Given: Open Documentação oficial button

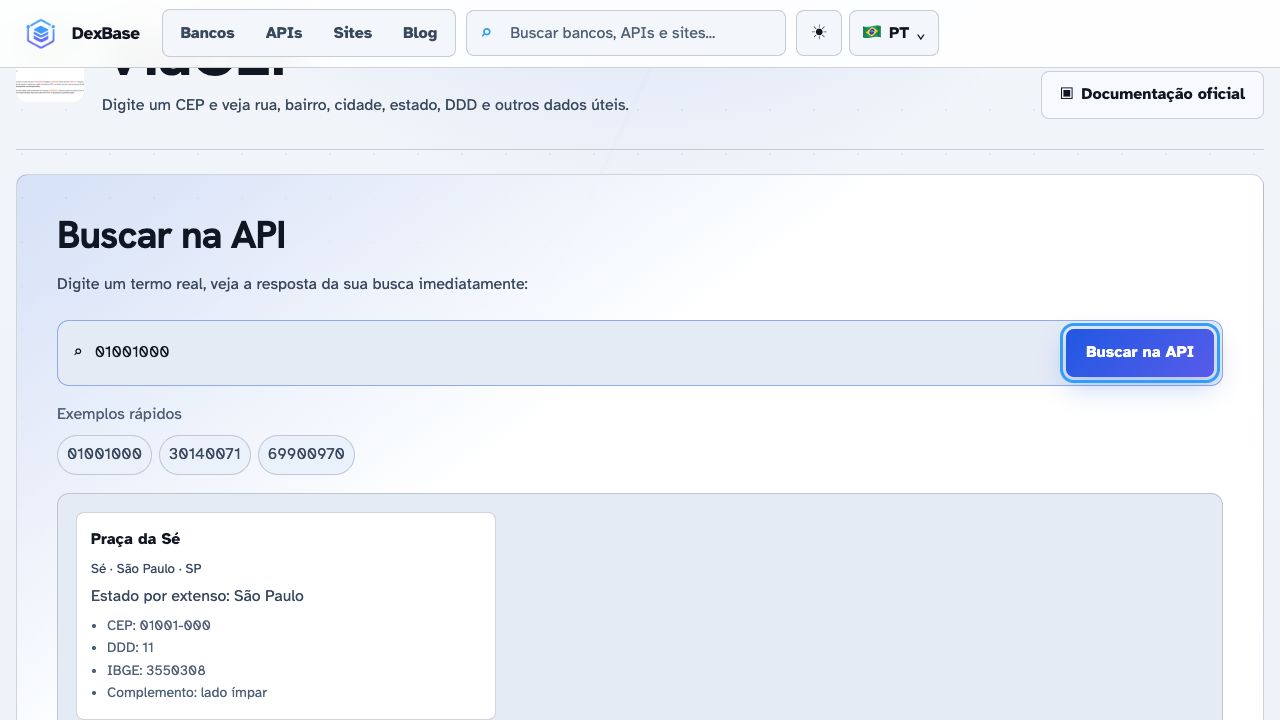Looking at the screenshot, I should [x=1152, y=94].
